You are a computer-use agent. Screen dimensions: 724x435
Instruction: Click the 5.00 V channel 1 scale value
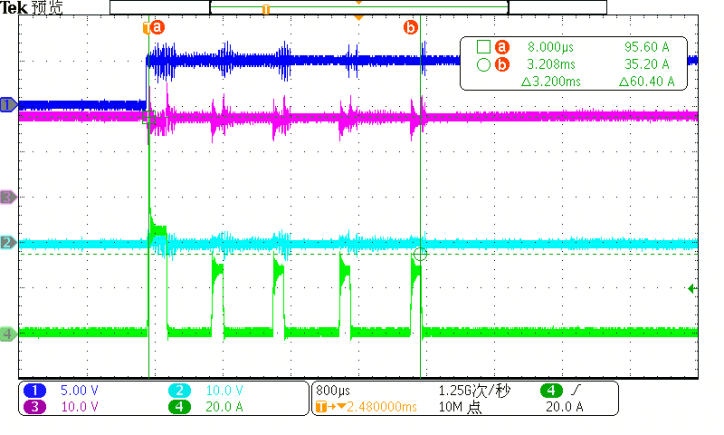click(79, 391)
